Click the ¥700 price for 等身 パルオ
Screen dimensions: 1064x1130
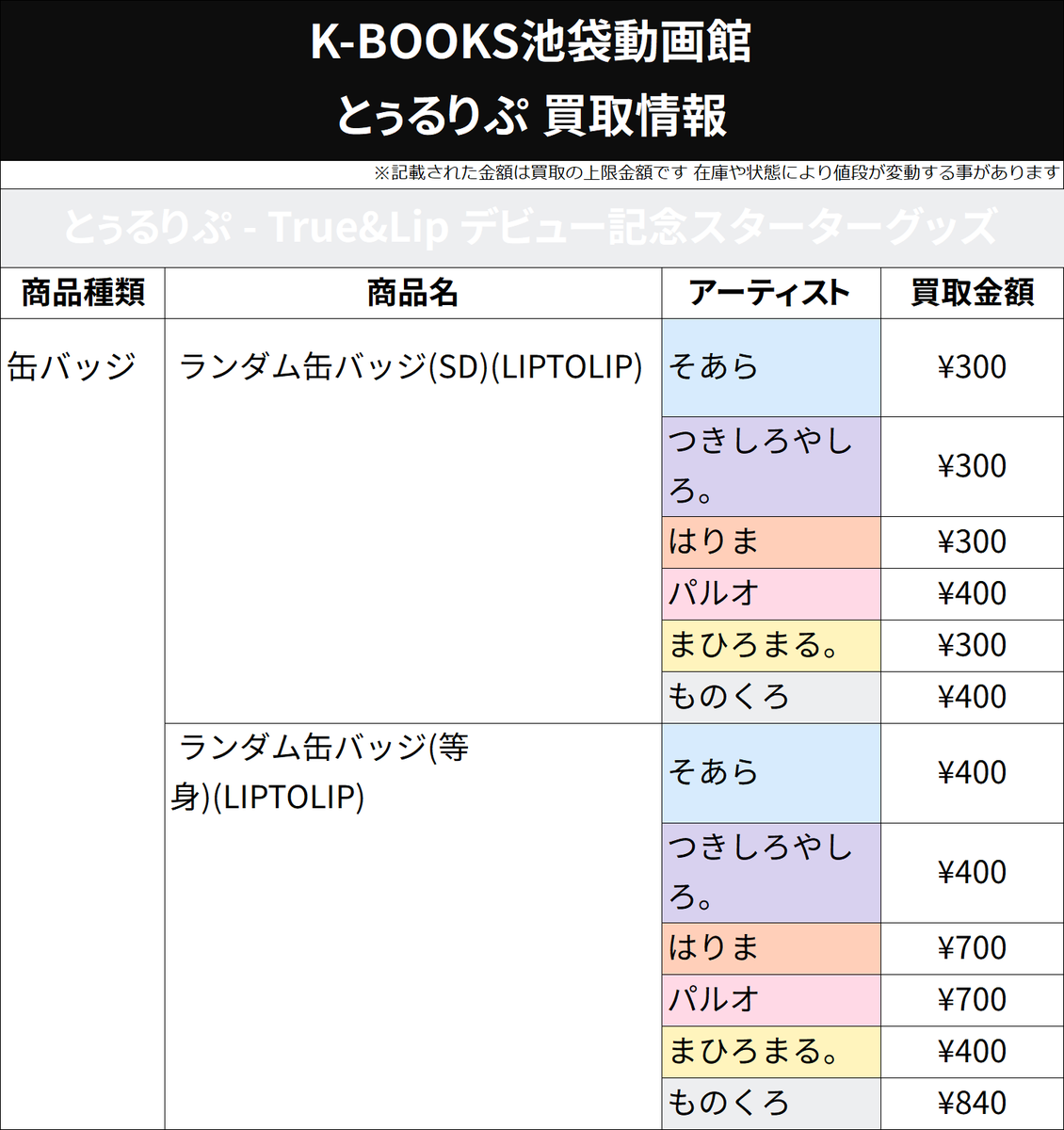(972, 999)
